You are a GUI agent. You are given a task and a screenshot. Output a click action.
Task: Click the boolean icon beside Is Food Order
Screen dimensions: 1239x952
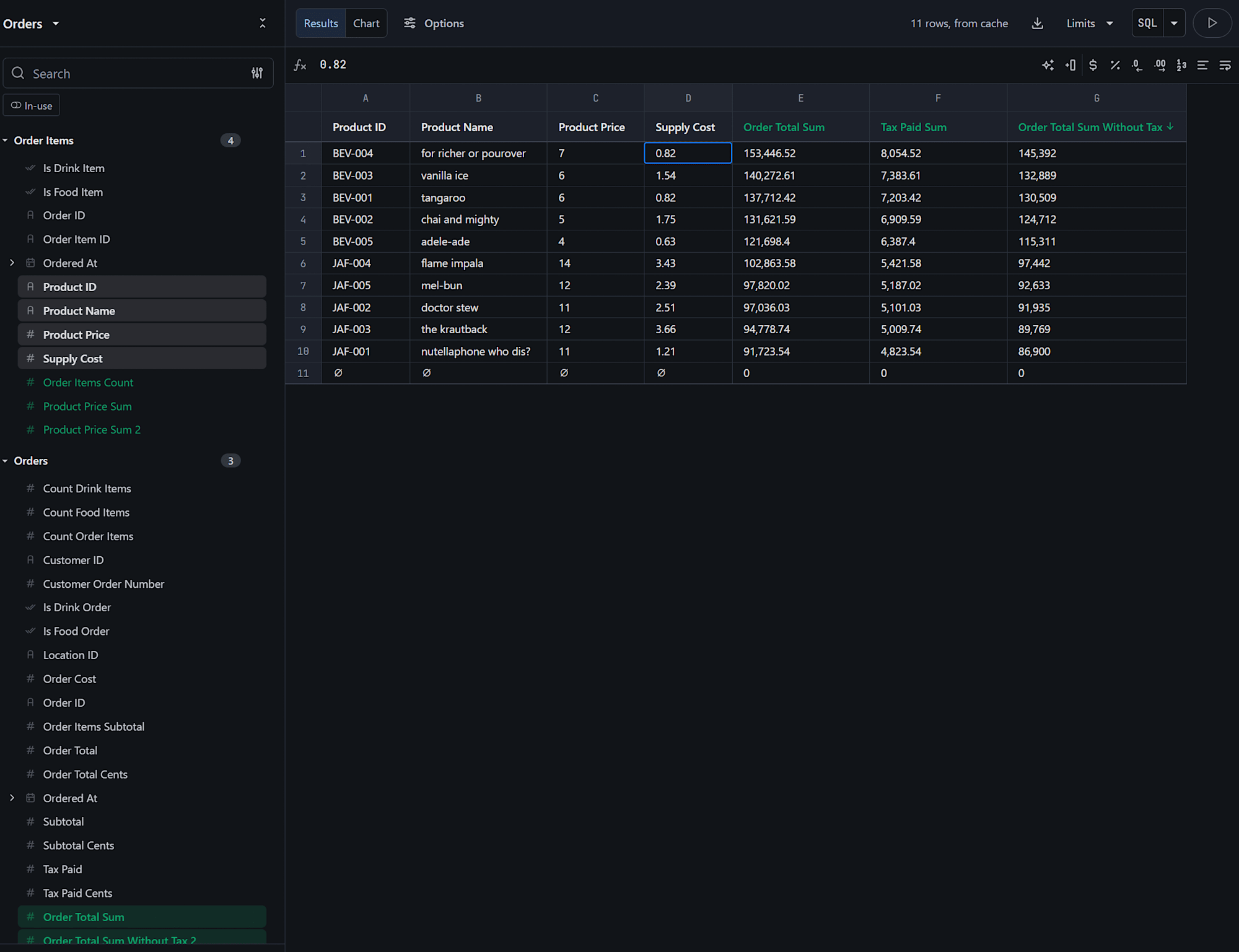point(30,631)
